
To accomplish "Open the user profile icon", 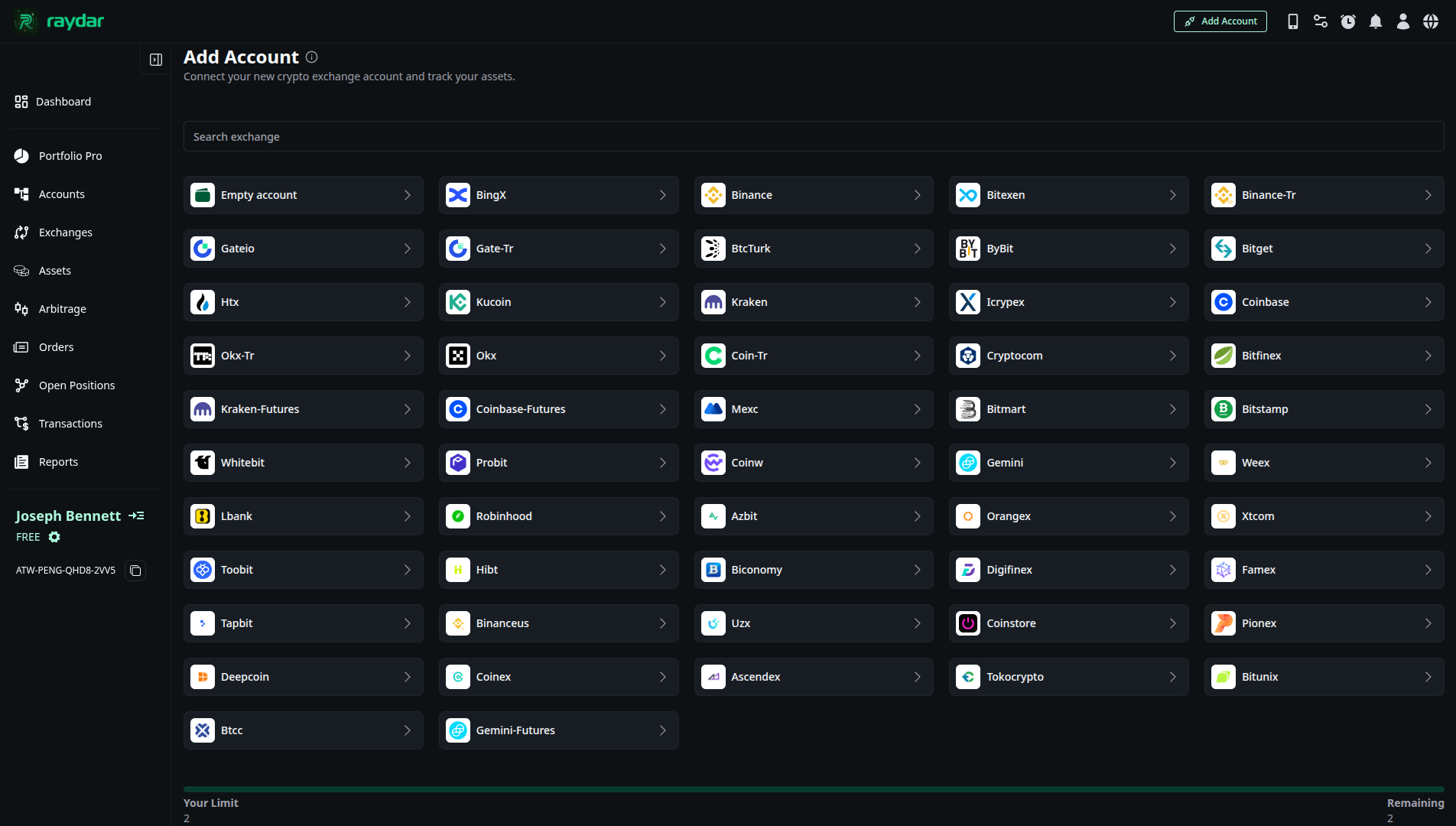I will point(1403,21).
